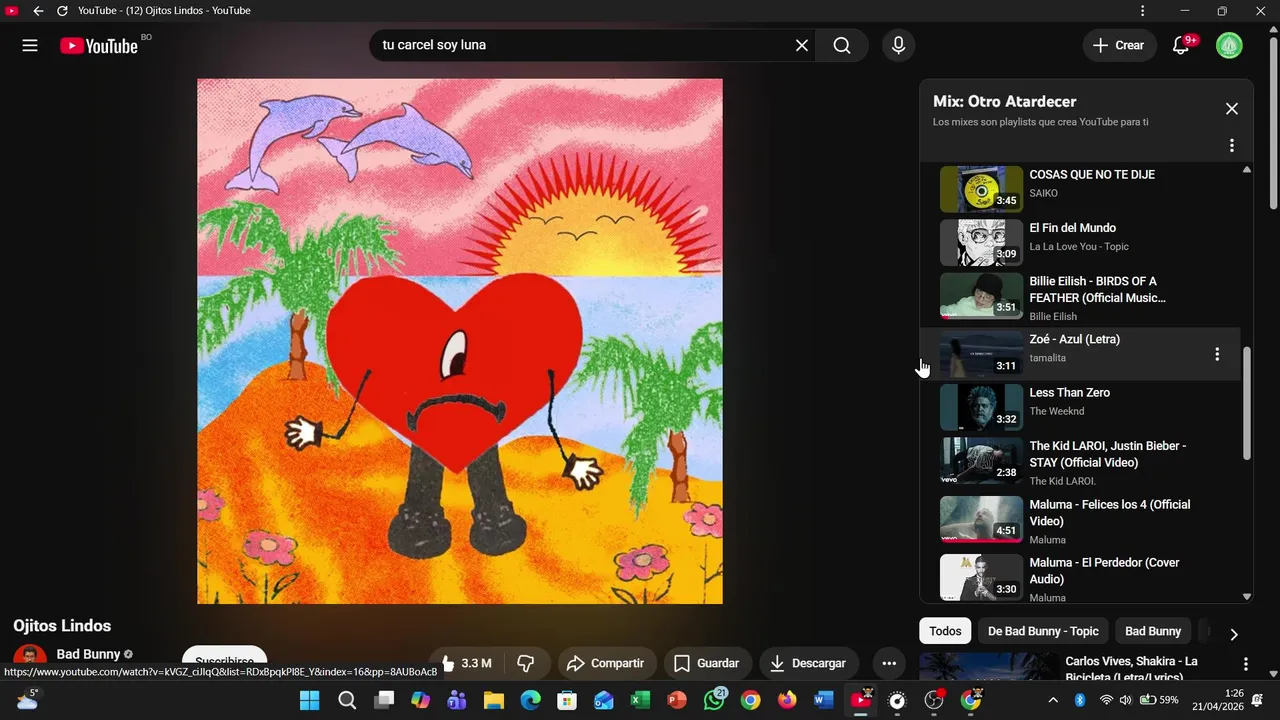1280x720 pixels.
Task: Start voice search with the microphone
Action: (x=898, y=45)
